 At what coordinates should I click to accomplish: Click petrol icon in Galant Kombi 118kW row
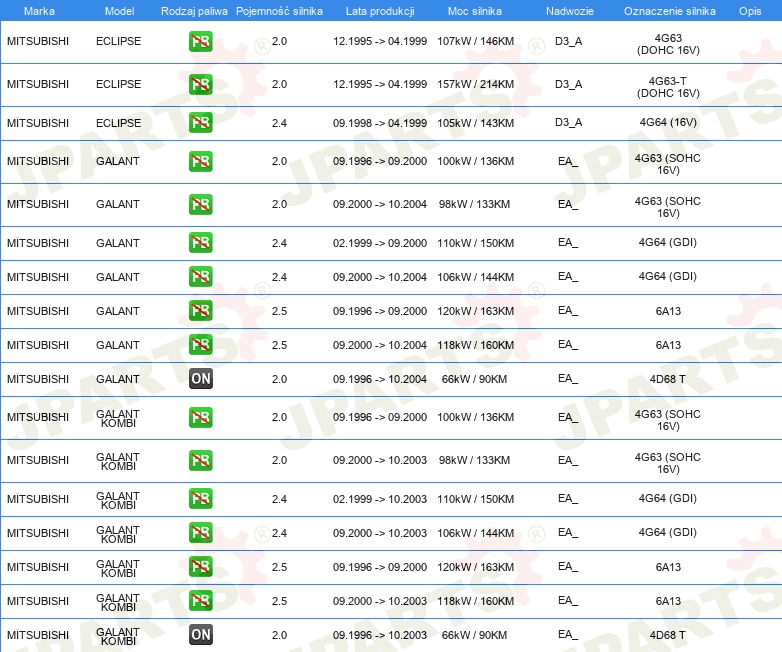(200, 601)
